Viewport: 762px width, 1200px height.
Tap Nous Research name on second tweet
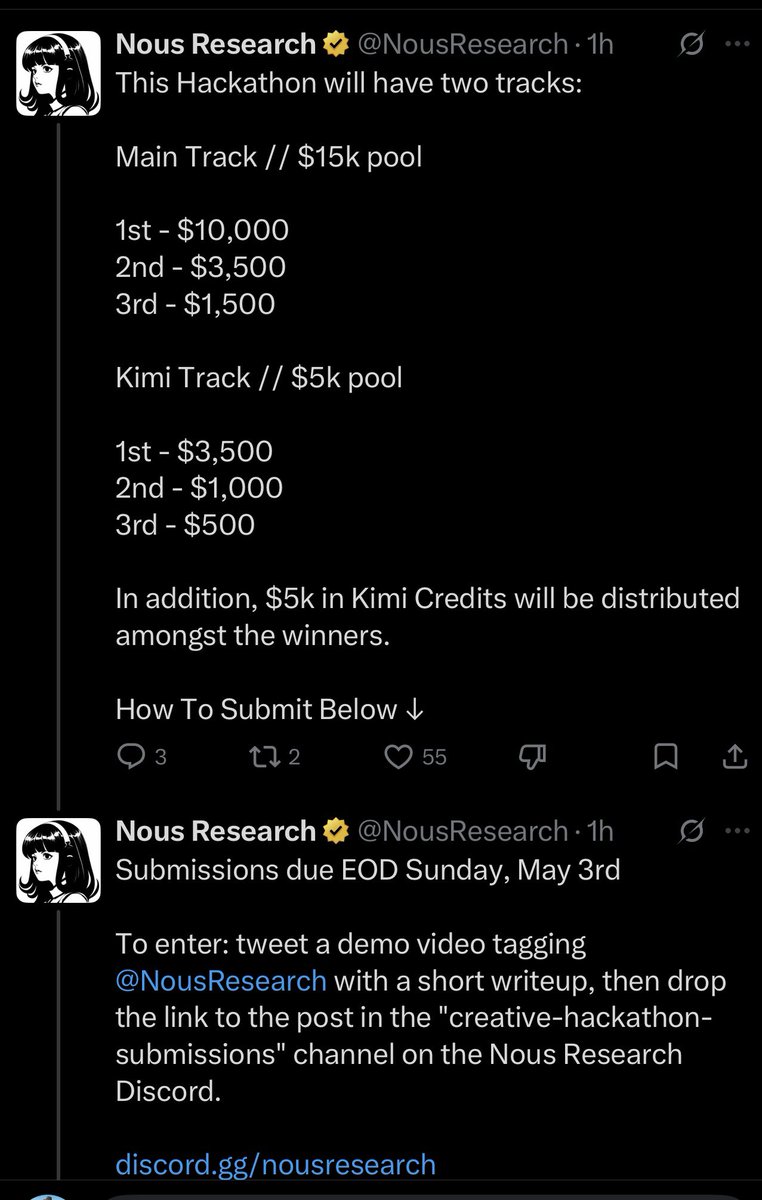pos(215,831)
